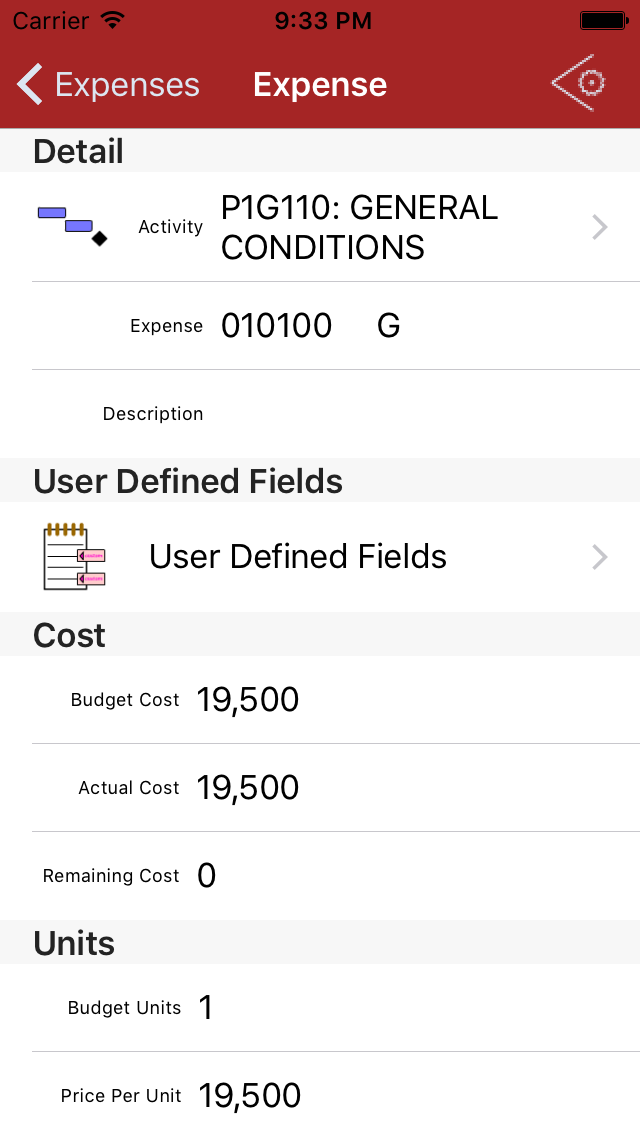Edit the Budget Units value
640x1136 pixels.
pyautogui.click(x=206, y=1008)
